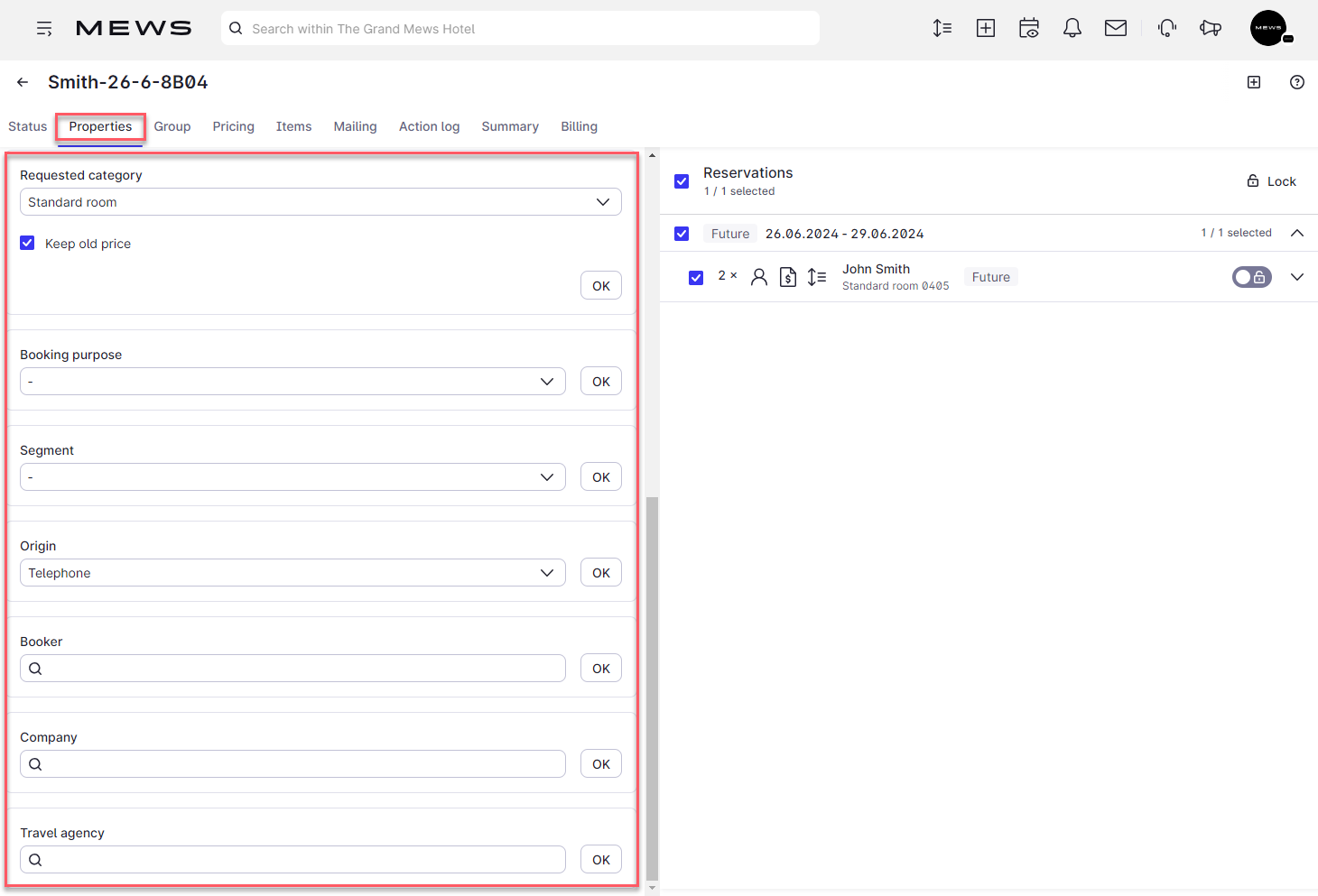
Task: Open the hamburger menu top left
Action: (x=43, y=28)
